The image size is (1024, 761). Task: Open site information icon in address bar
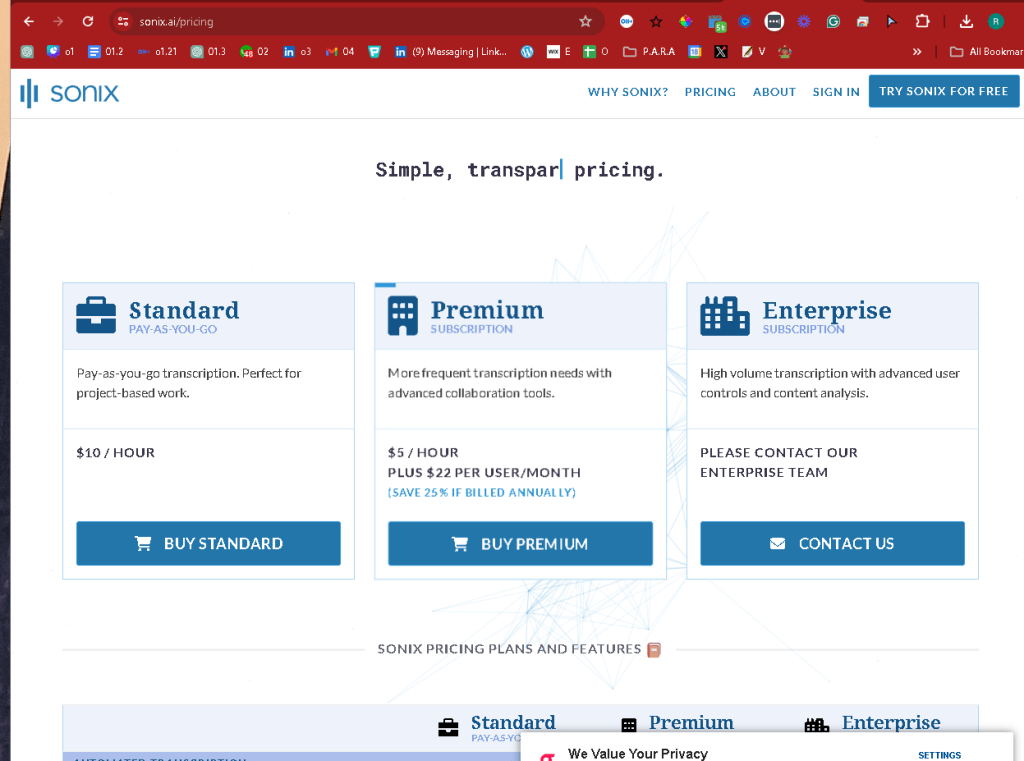(x=123, y=22)
